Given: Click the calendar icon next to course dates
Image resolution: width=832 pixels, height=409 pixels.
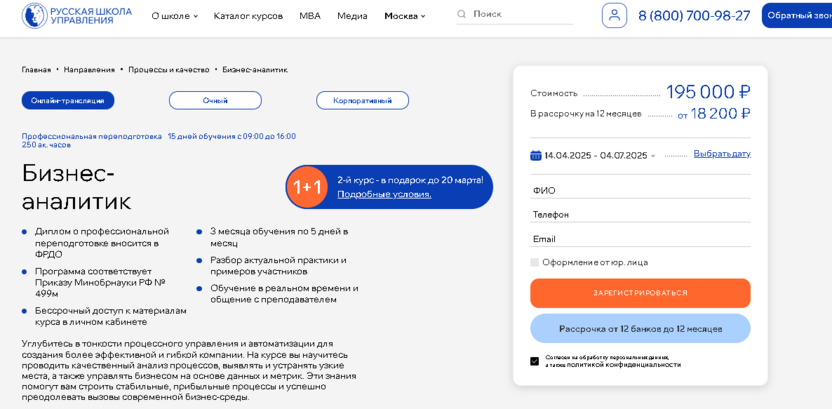Looking at the screenshot, I should pyautogui.click(x=536, y=155).
